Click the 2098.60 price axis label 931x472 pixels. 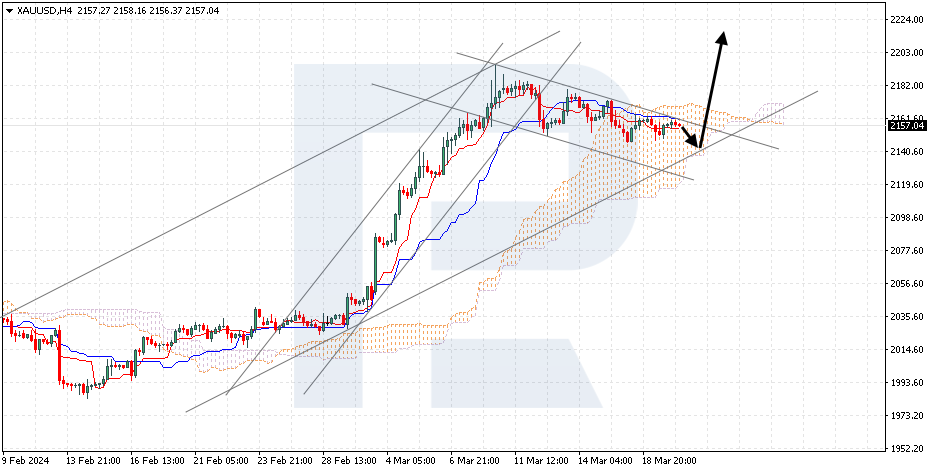point(907,218)
